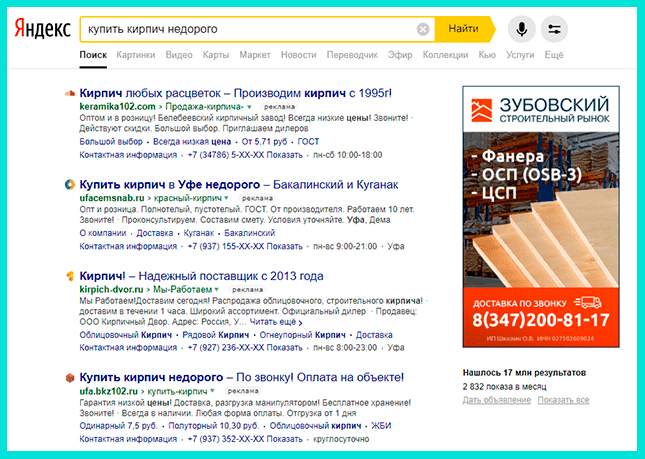Viewport: 645px width, 459px height.
Task: Click the keramika102.com green URL
Action: click(x=117, y=107)
